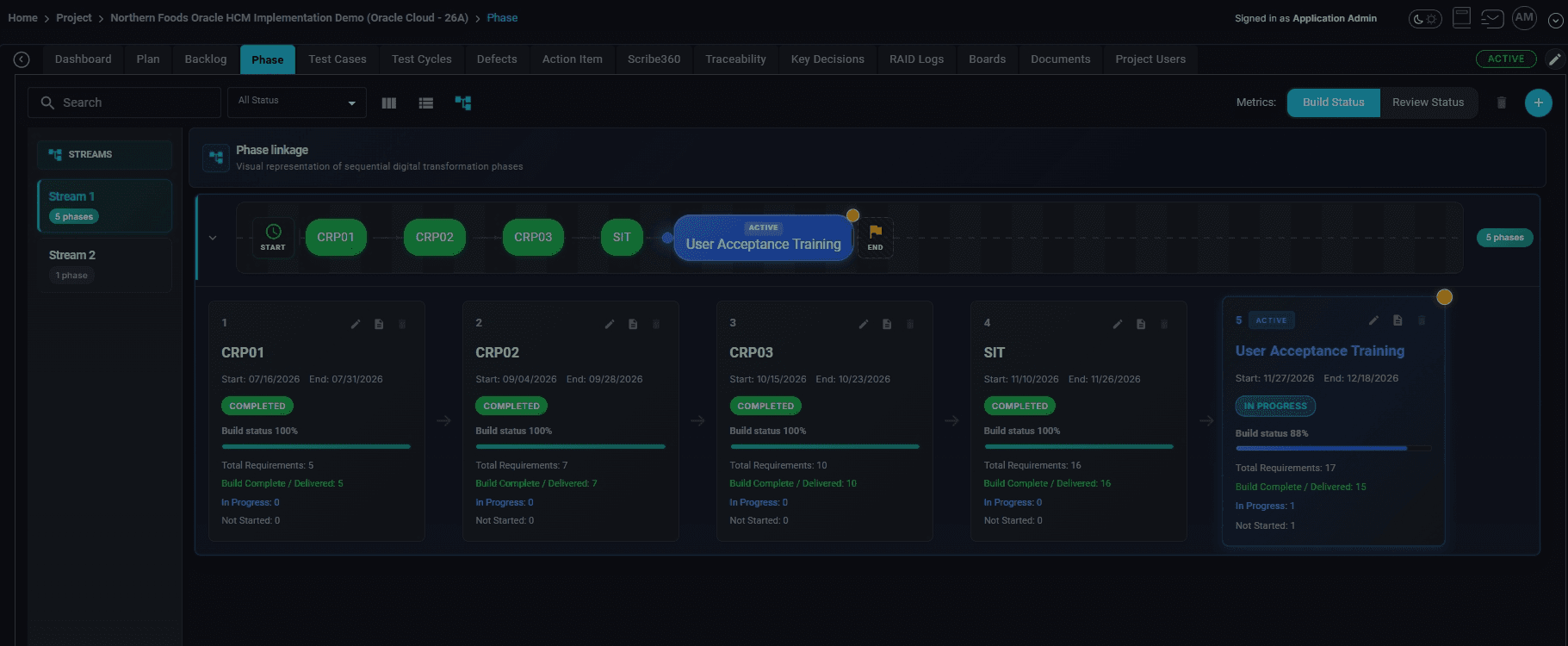Open the Defects tab
Image resolution: width=1568 pixels, height=646 pixels.
coord(497,59)
